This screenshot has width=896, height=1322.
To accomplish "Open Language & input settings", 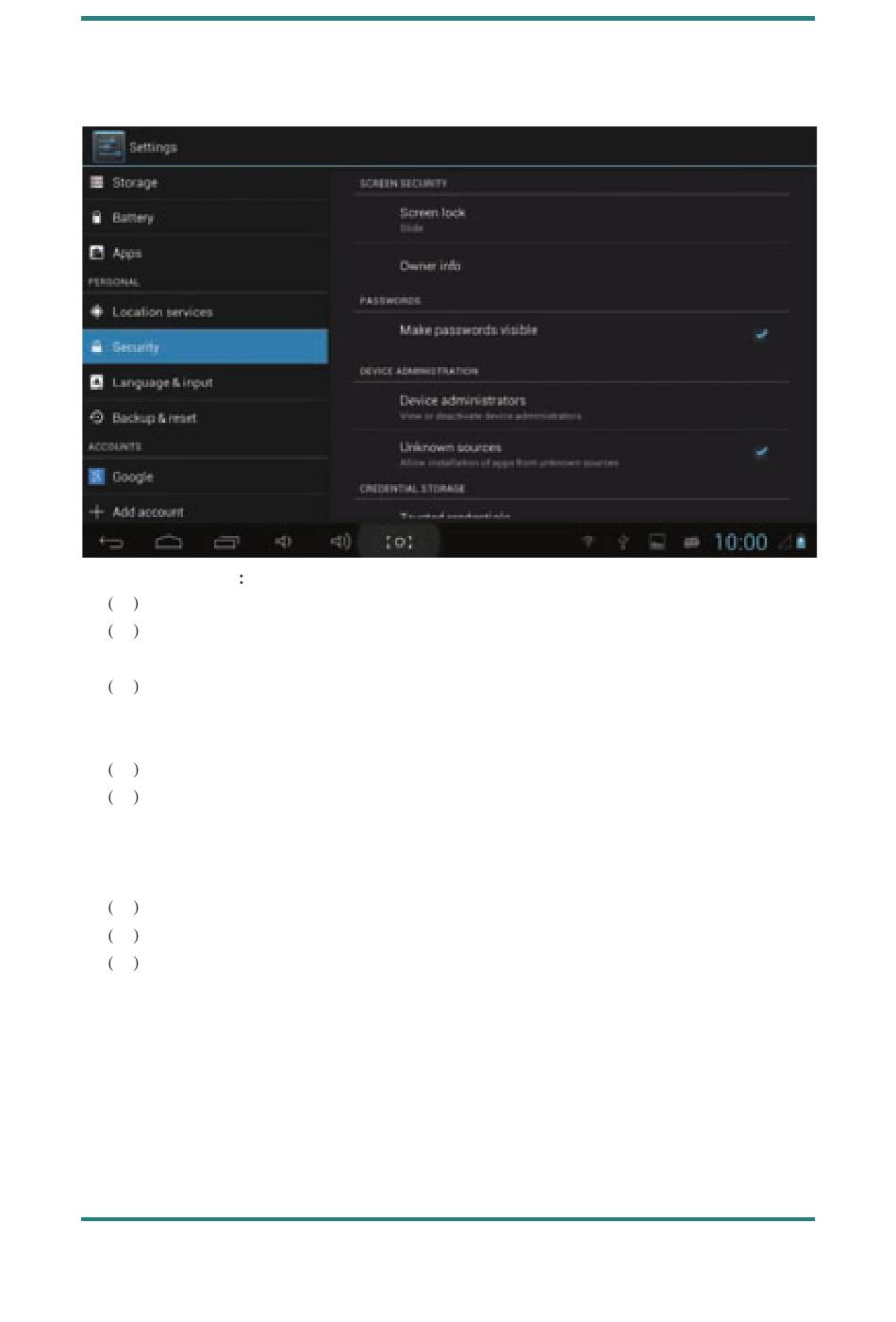I will pyautogui.click(x=206, y=382).
